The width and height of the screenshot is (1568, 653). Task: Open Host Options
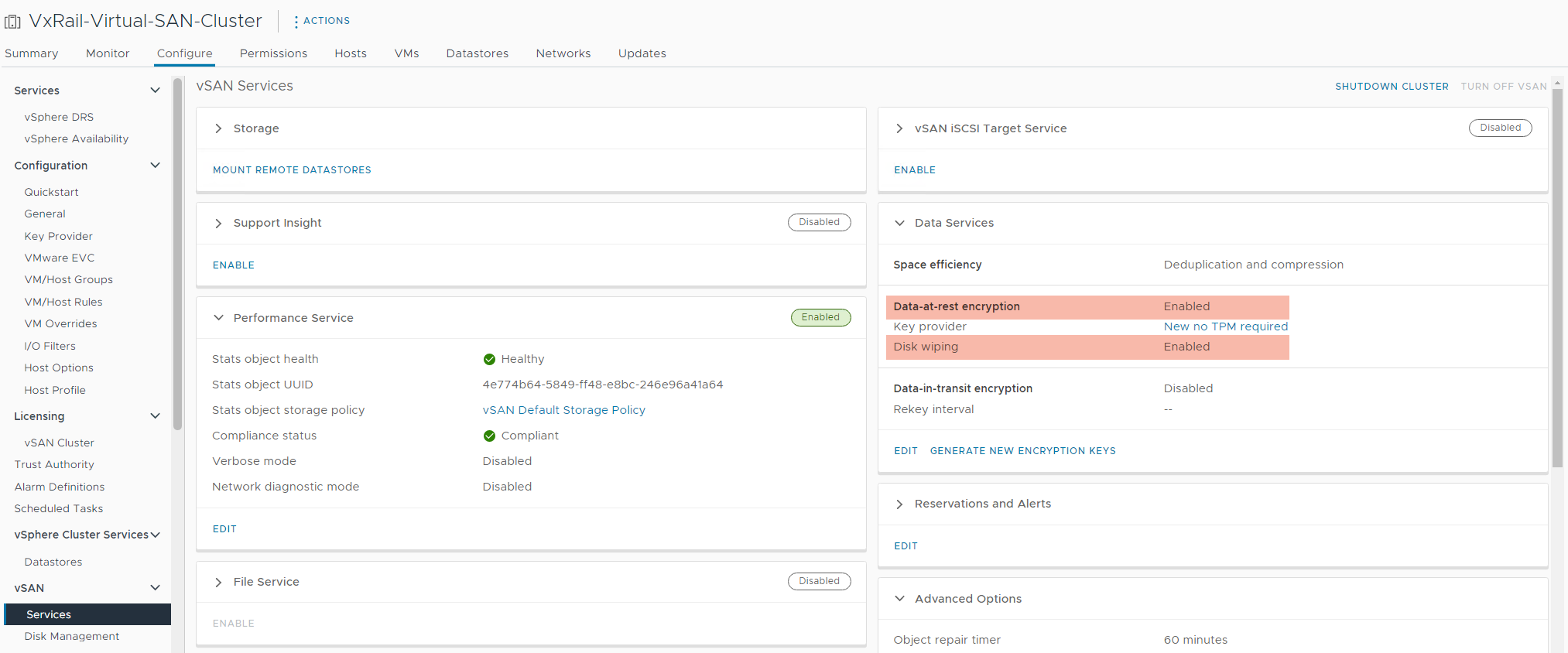tap(59, 368)
